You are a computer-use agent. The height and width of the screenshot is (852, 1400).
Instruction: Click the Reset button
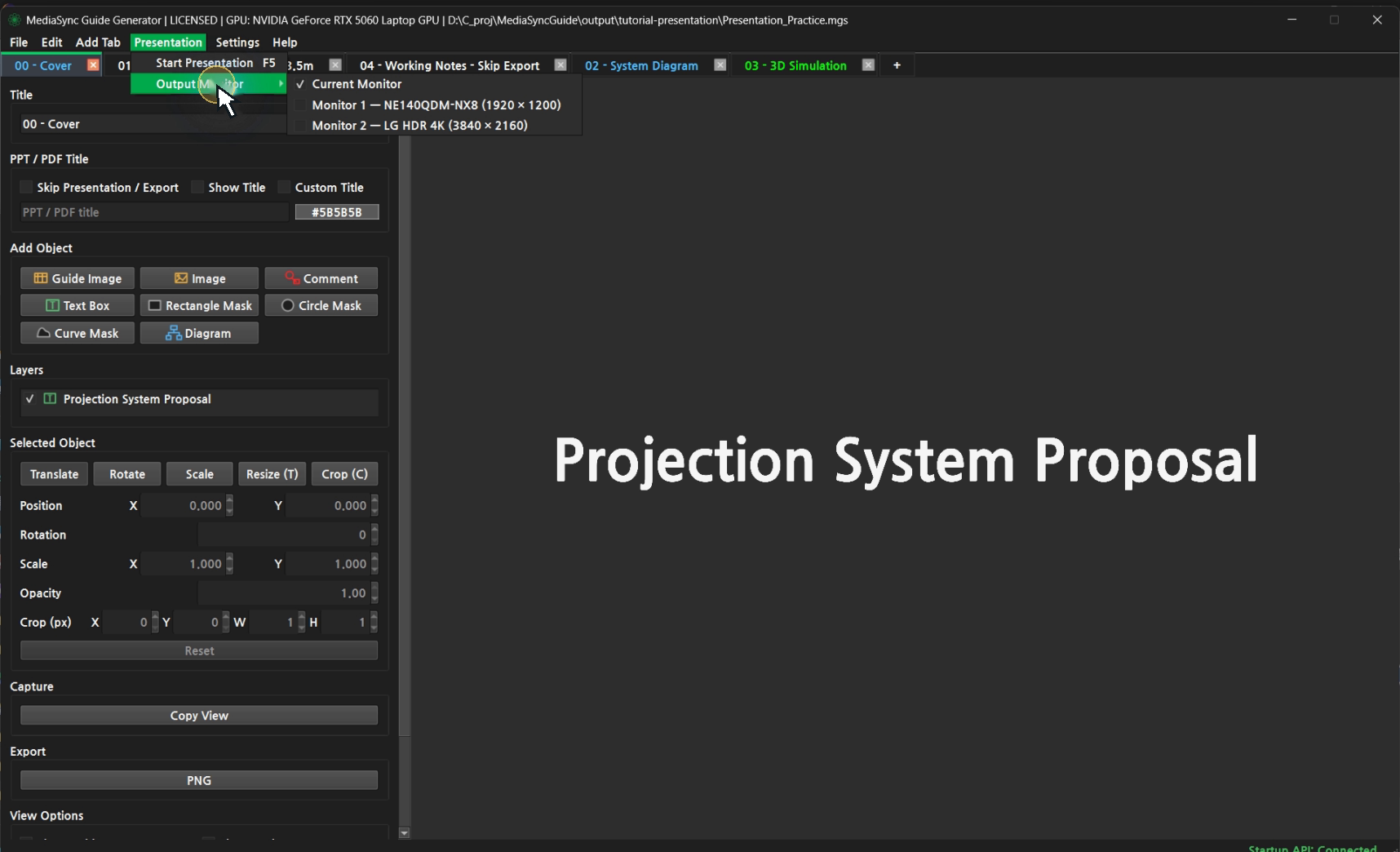pyautogui.click(x=199, y=650)
